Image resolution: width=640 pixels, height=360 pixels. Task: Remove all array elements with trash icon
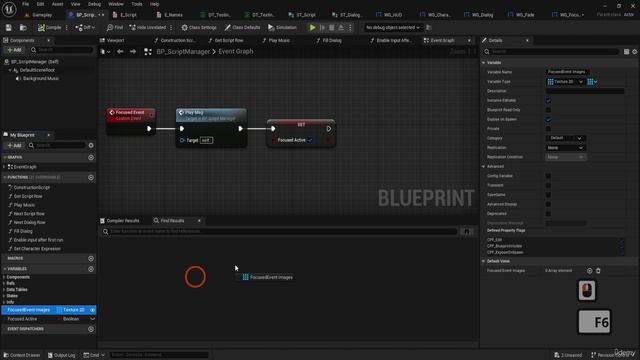pyautogui.click(x=598, y=271)
